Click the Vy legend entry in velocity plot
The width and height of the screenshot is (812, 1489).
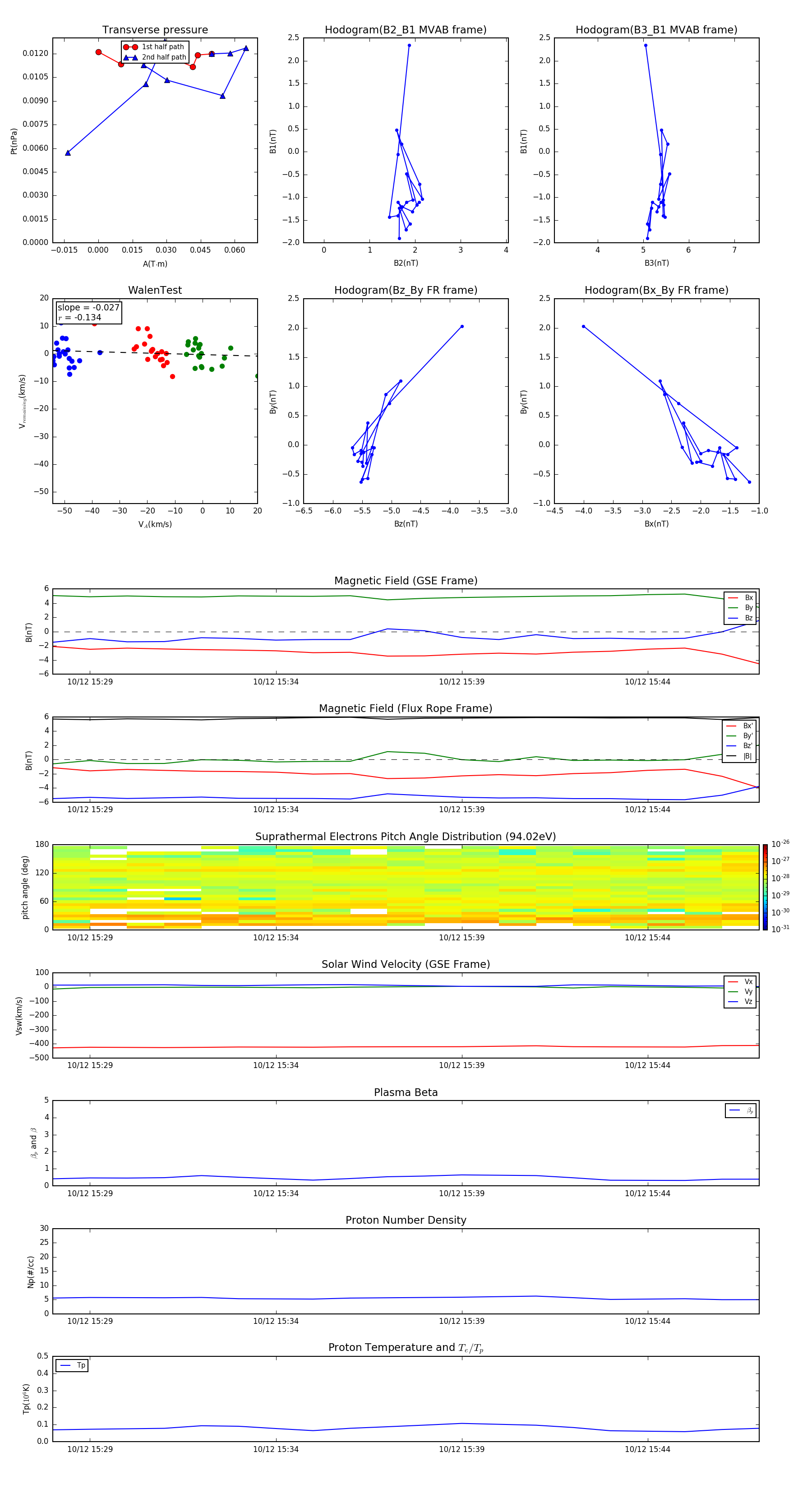pyautogui.click(x=740, y=991)
